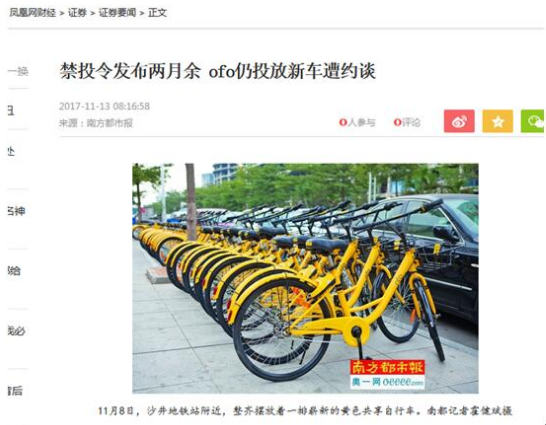Click the 正文 breadcrumb item

tap(157, 13)
